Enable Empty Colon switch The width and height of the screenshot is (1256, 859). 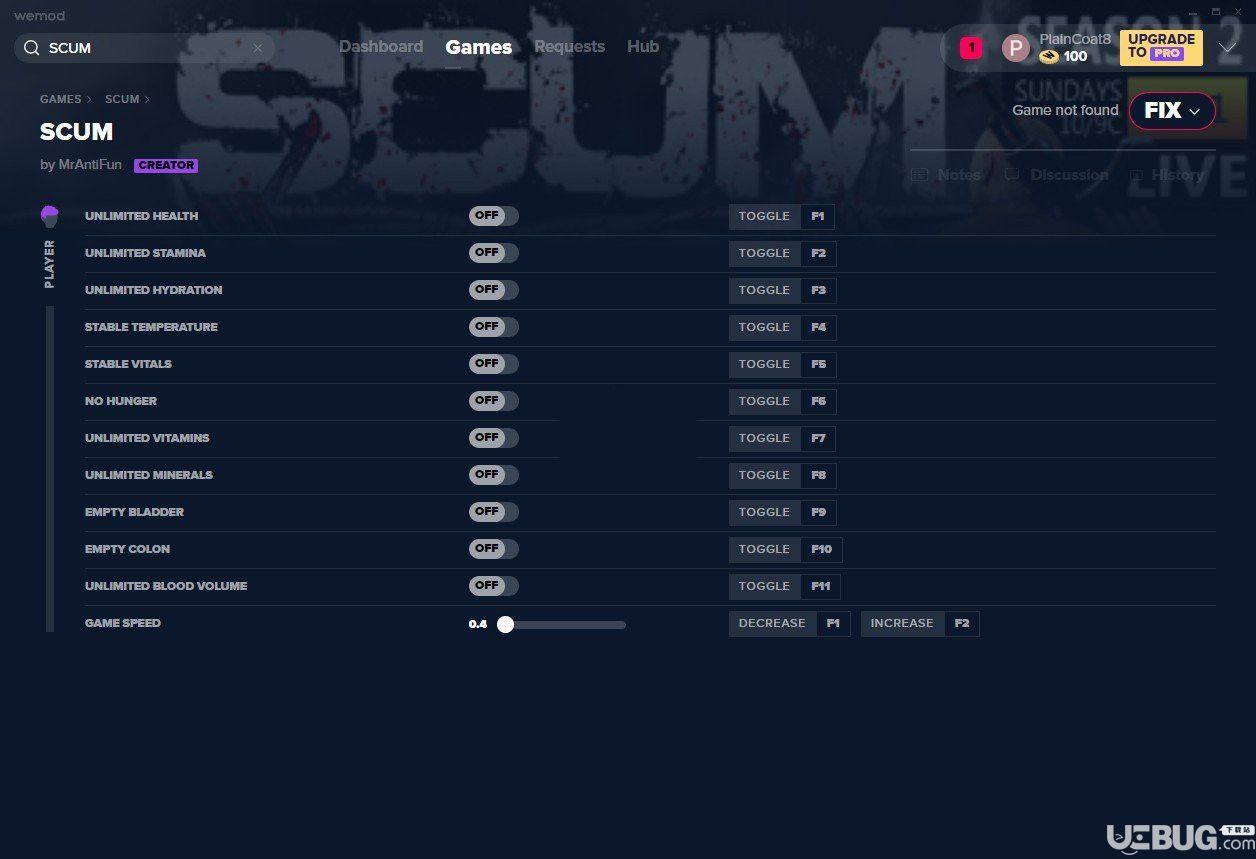pyautogui.click(x=494, y=549)
